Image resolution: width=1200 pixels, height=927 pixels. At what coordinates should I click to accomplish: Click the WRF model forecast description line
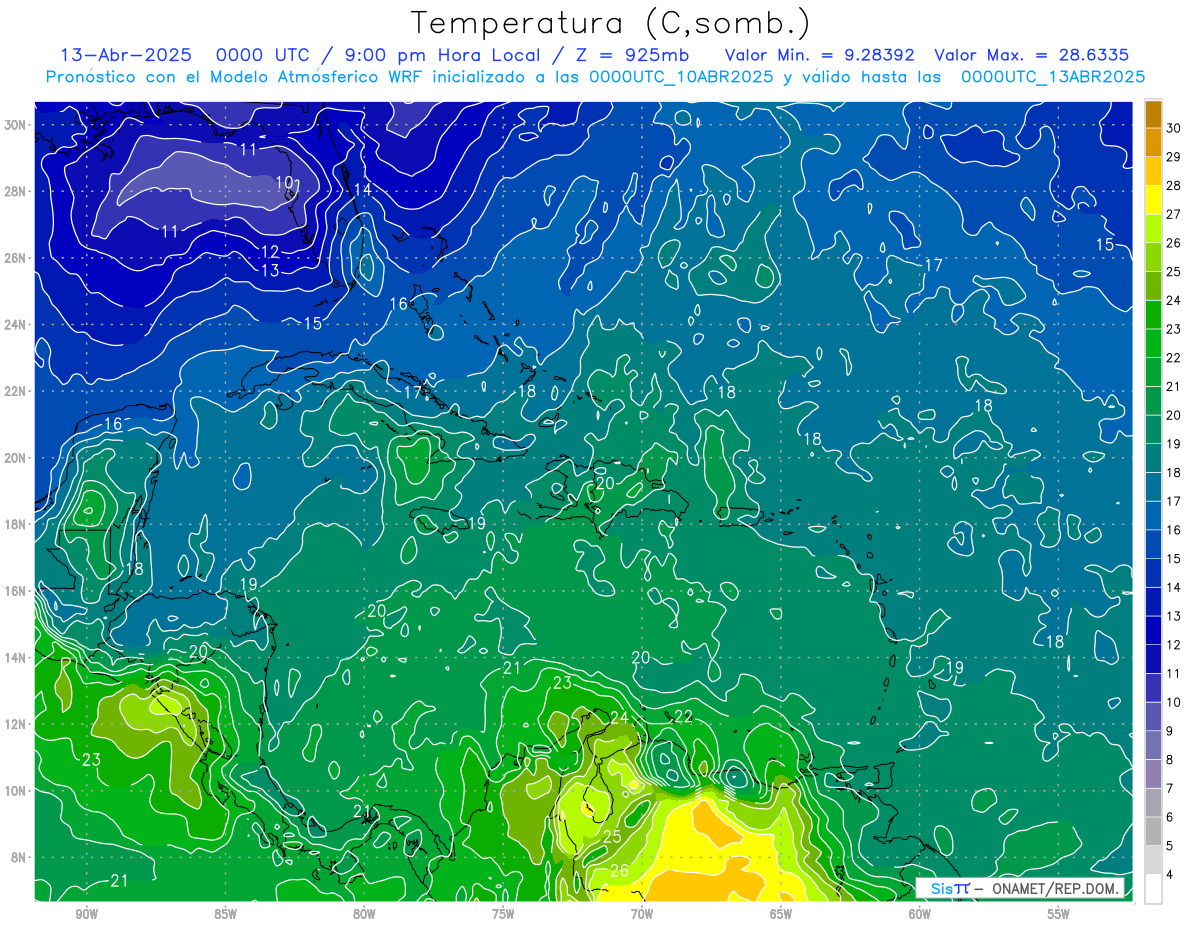pyautogui.click(x=595, y=76)
